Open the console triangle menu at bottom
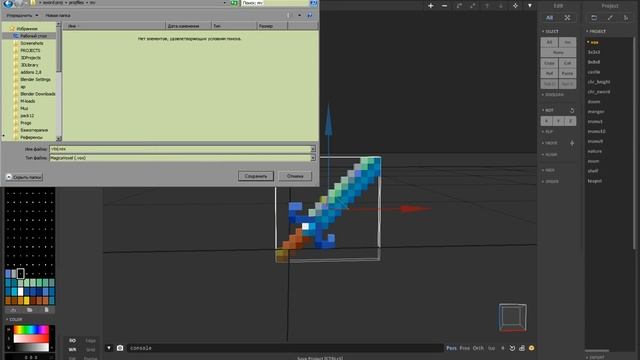The height and width of the screenshot is (360, 640). coord(109,348)
